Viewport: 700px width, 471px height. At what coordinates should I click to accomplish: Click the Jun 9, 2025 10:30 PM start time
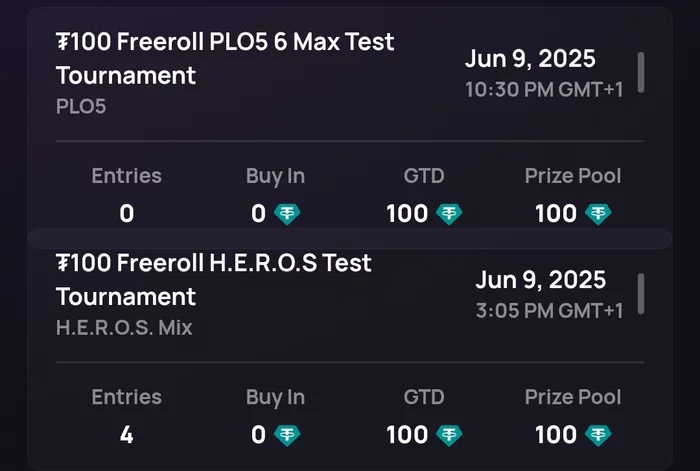point(544,73)
